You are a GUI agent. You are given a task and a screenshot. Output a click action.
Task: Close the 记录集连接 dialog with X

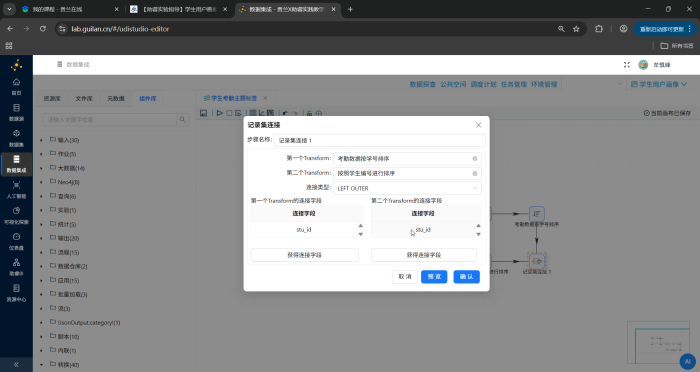[479, 125]
